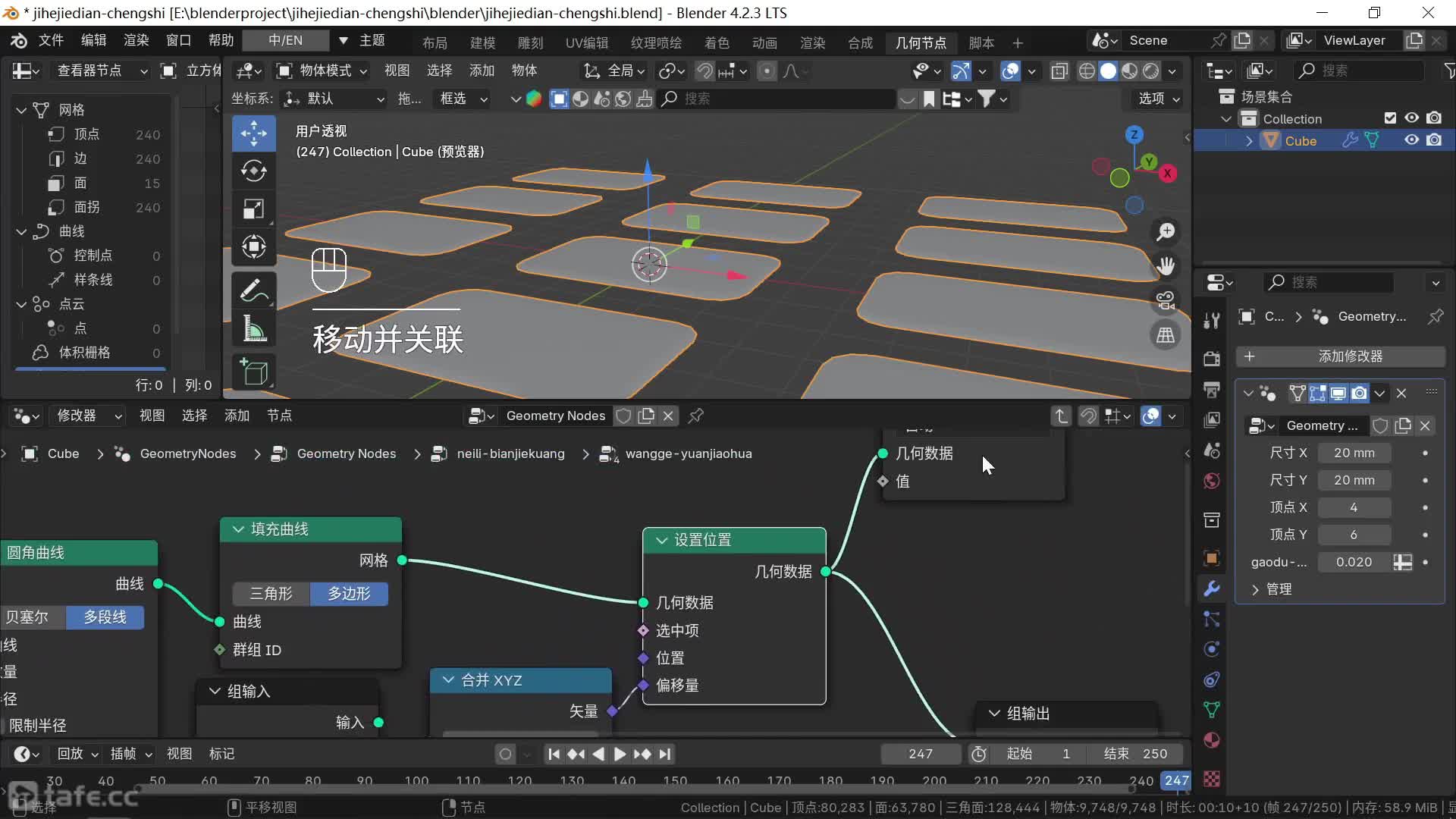Switch Fill Curve mode to 三角形
1456x819 pixels.
click(271, 594)
